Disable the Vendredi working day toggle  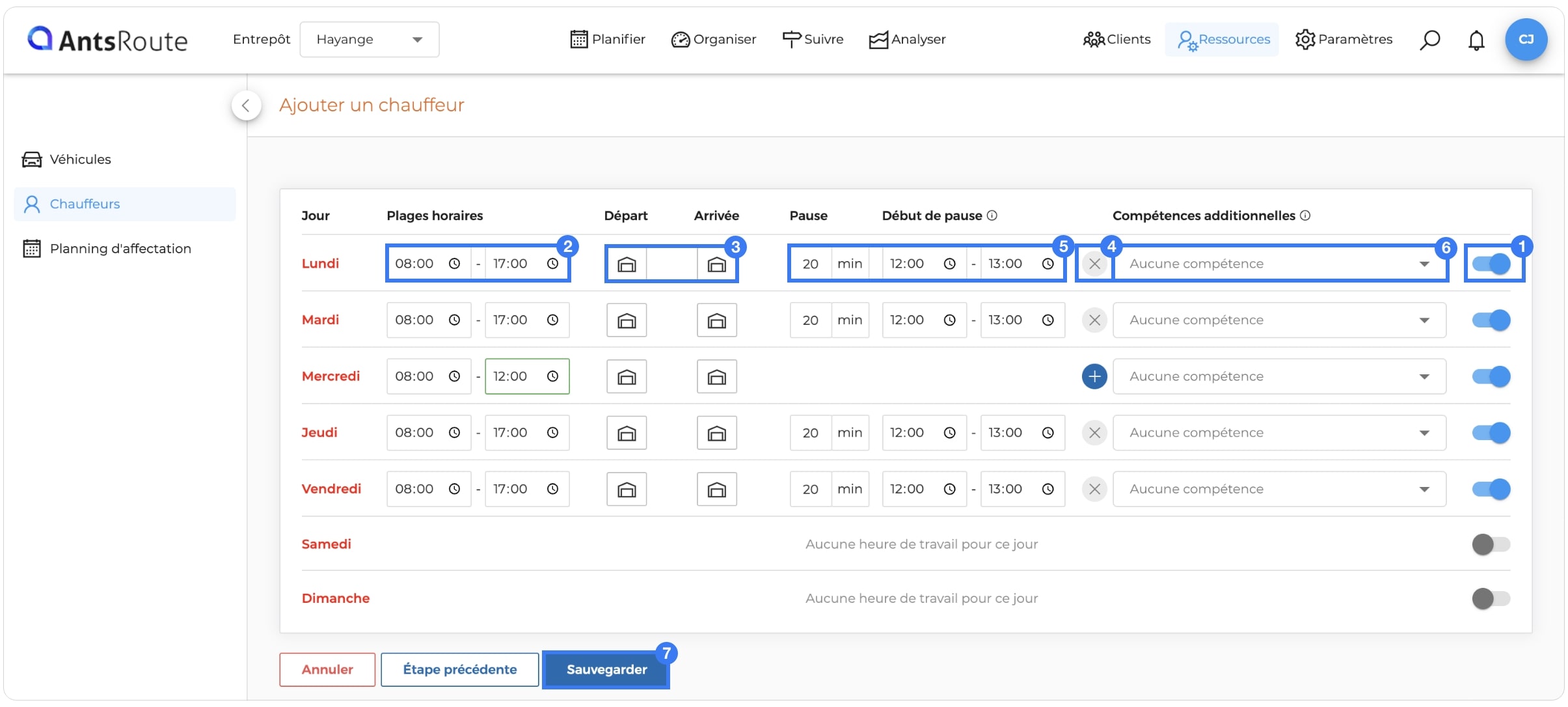(1491, 489)
